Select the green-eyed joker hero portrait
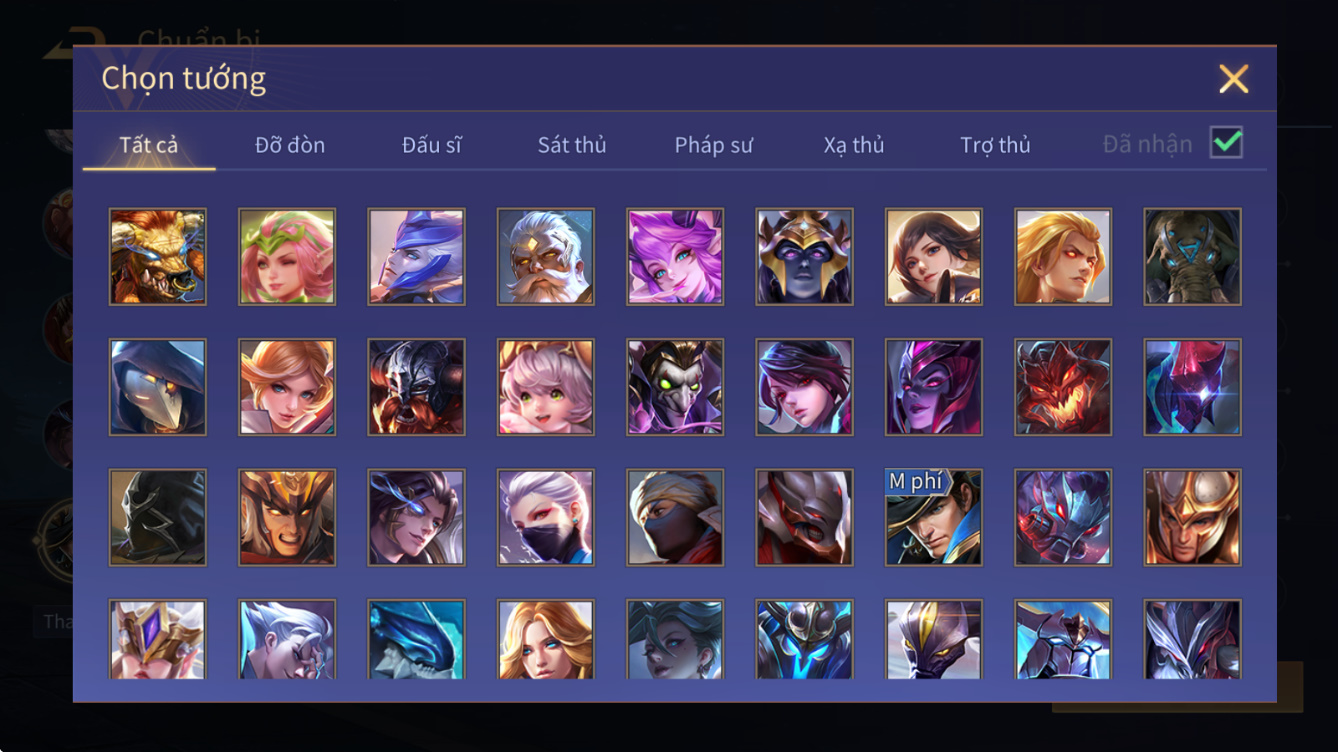 (675, 387)
